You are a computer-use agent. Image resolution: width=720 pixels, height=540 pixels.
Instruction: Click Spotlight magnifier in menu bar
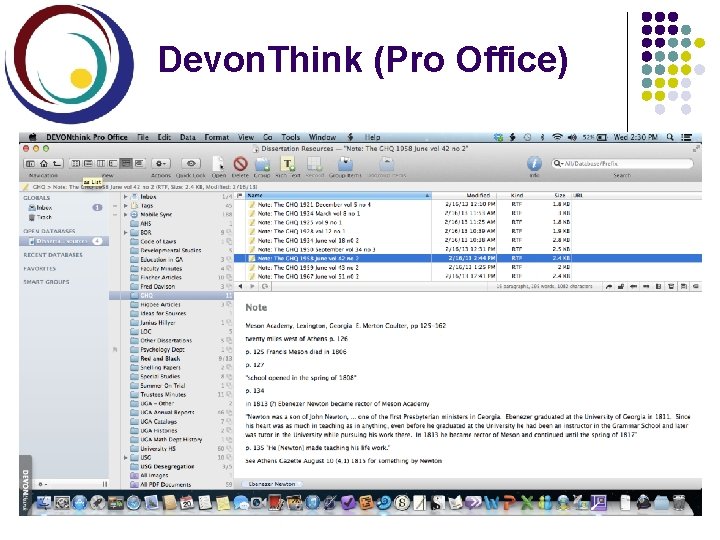(x=670, y=137)
